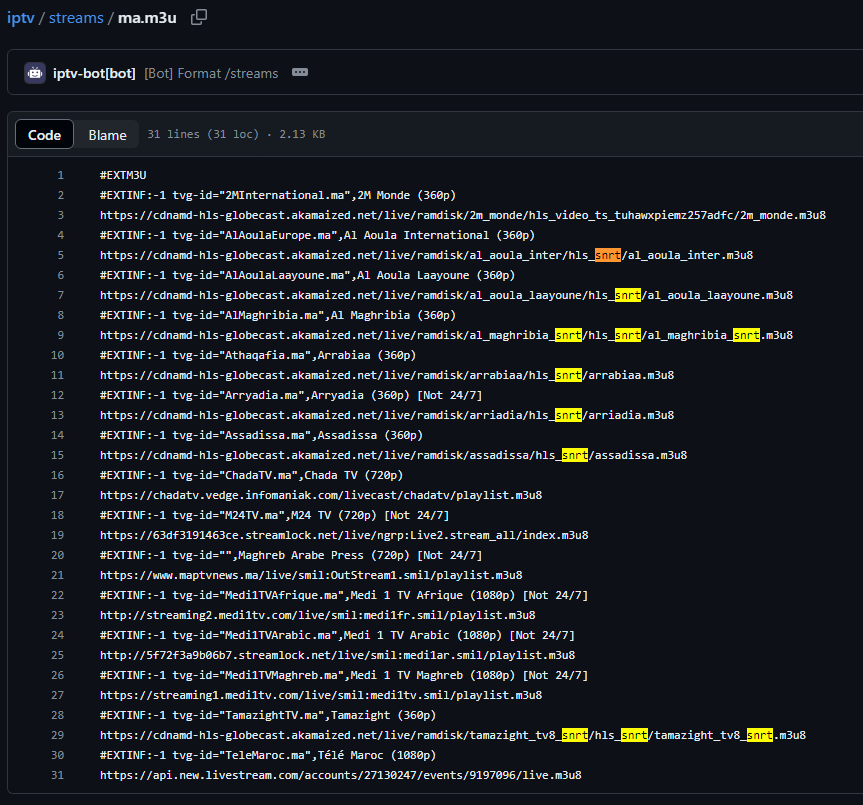Select line number 31

[57, 775]
